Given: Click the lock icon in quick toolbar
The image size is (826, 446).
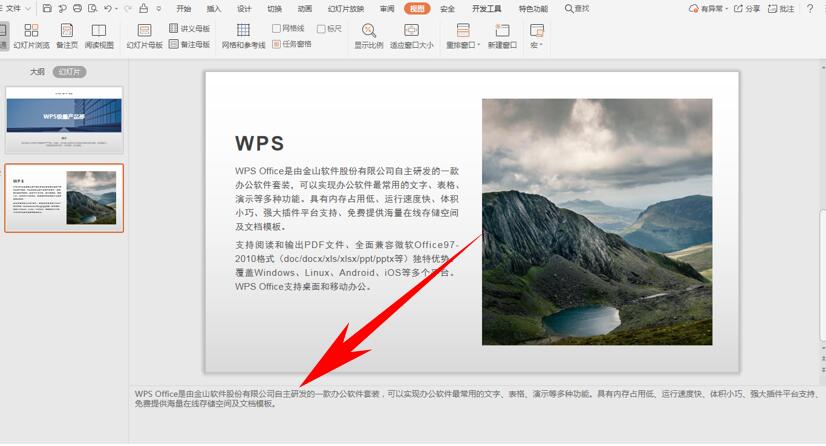Looking at the screenshot, I should point(144,8).
